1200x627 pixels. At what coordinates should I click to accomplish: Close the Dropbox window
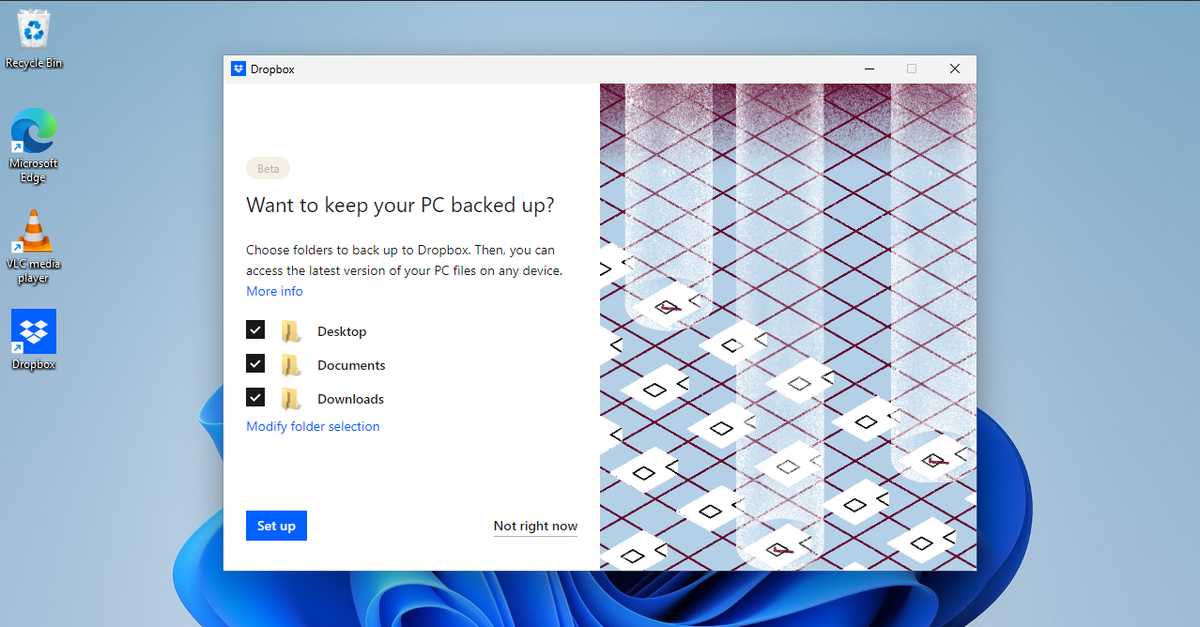click(955, 69)
